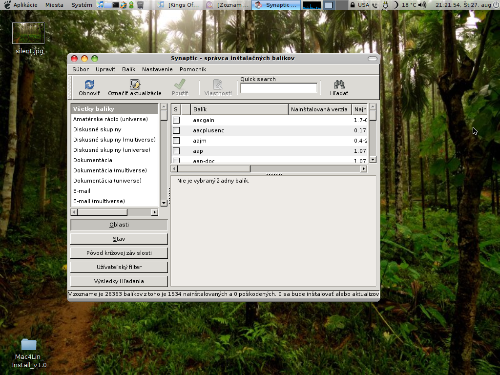
Task: Click the terminal launcher in top panel
Action: click(x=116, y=5)
